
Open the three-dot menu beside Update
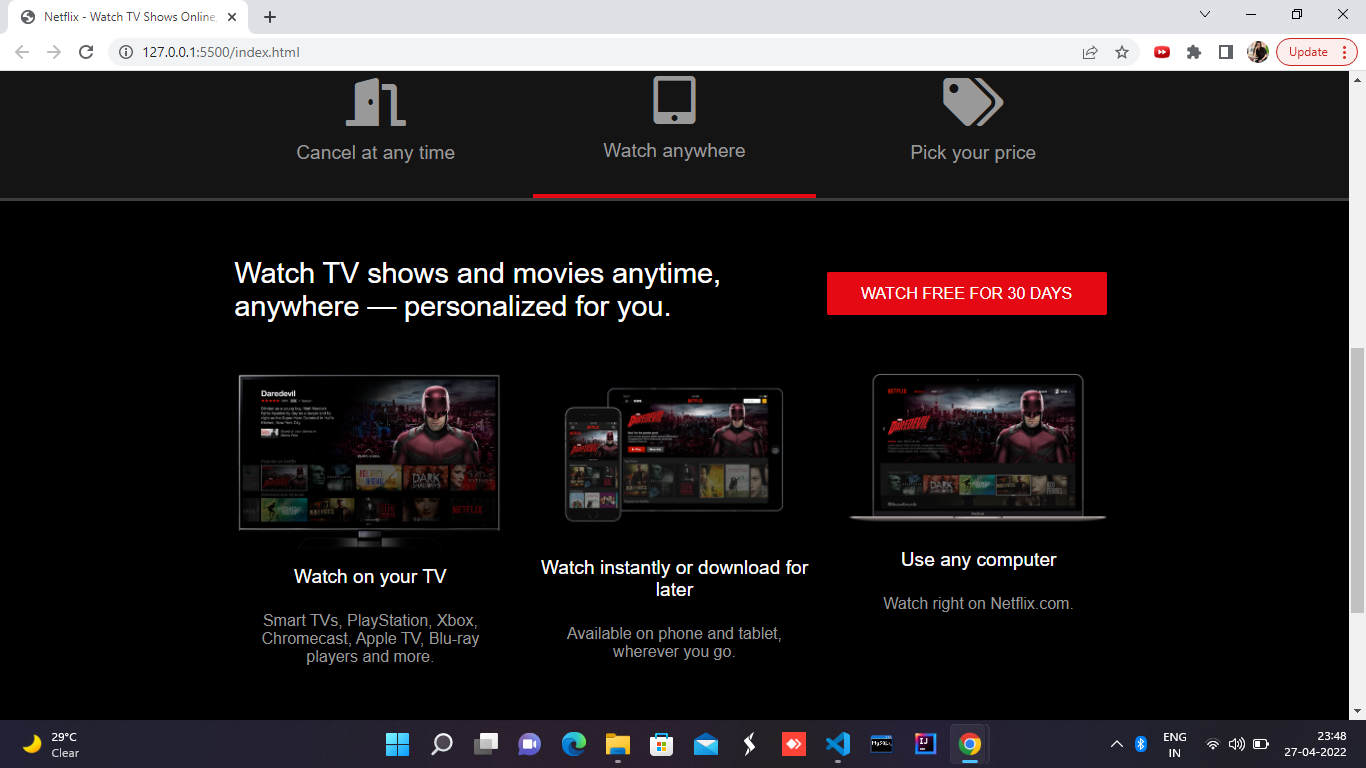[1345, 51]
